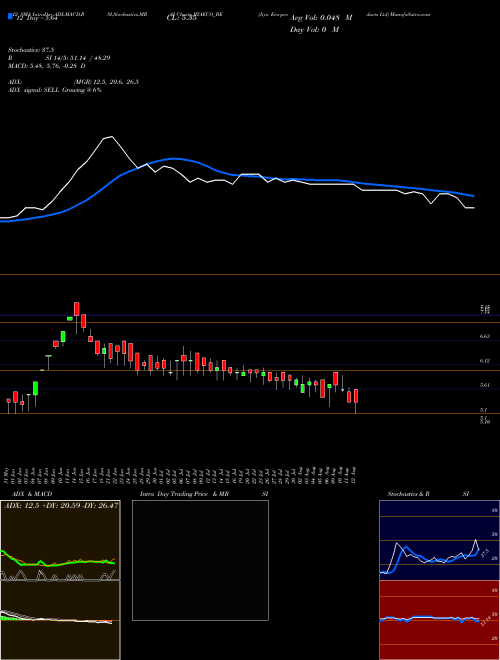Viewport: 500px width, 660px height.
Task: Click the '6.62' price axis label
Action: coord(485,336)
